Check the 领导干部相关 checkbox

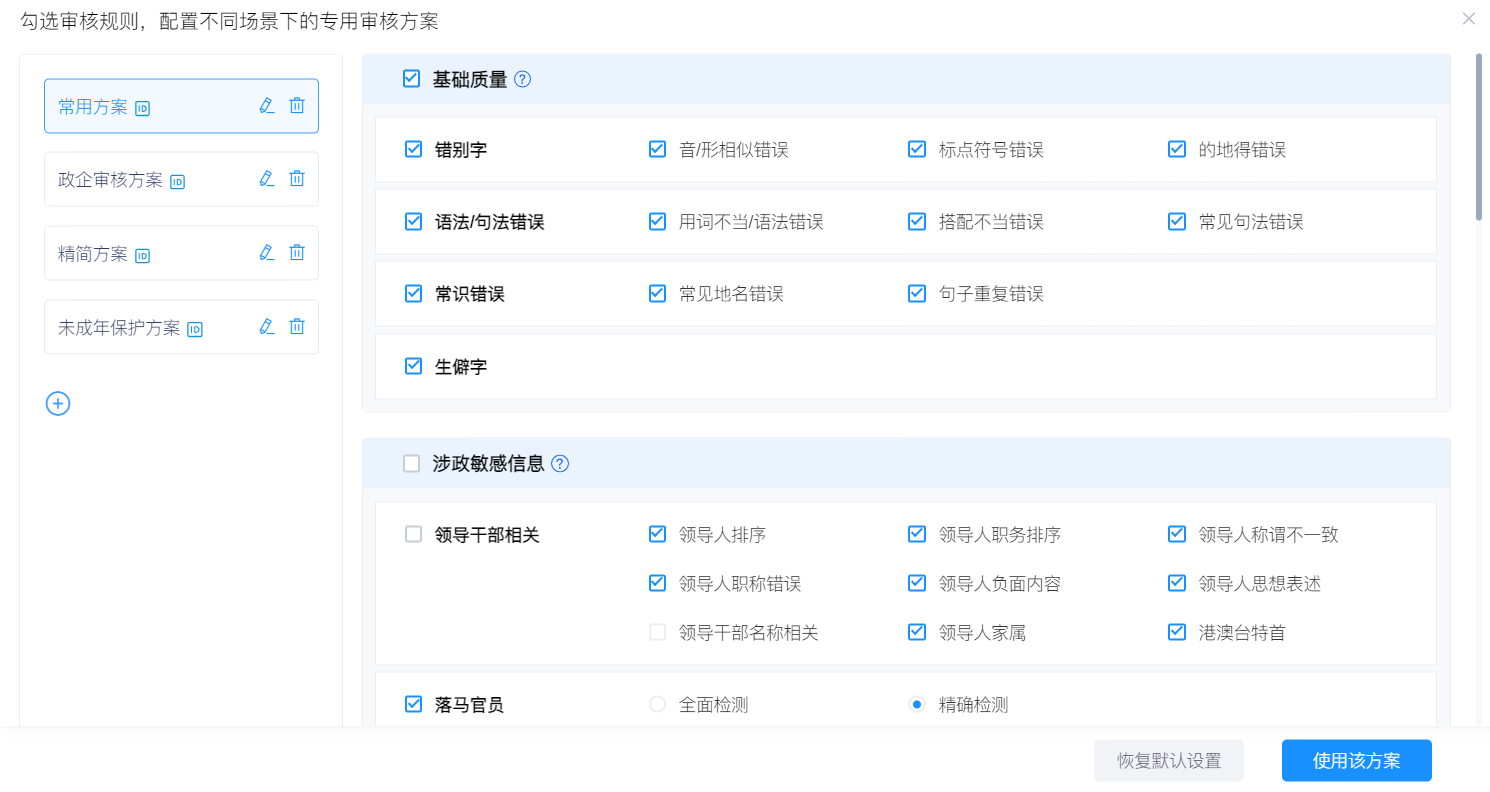coord(413,534)
